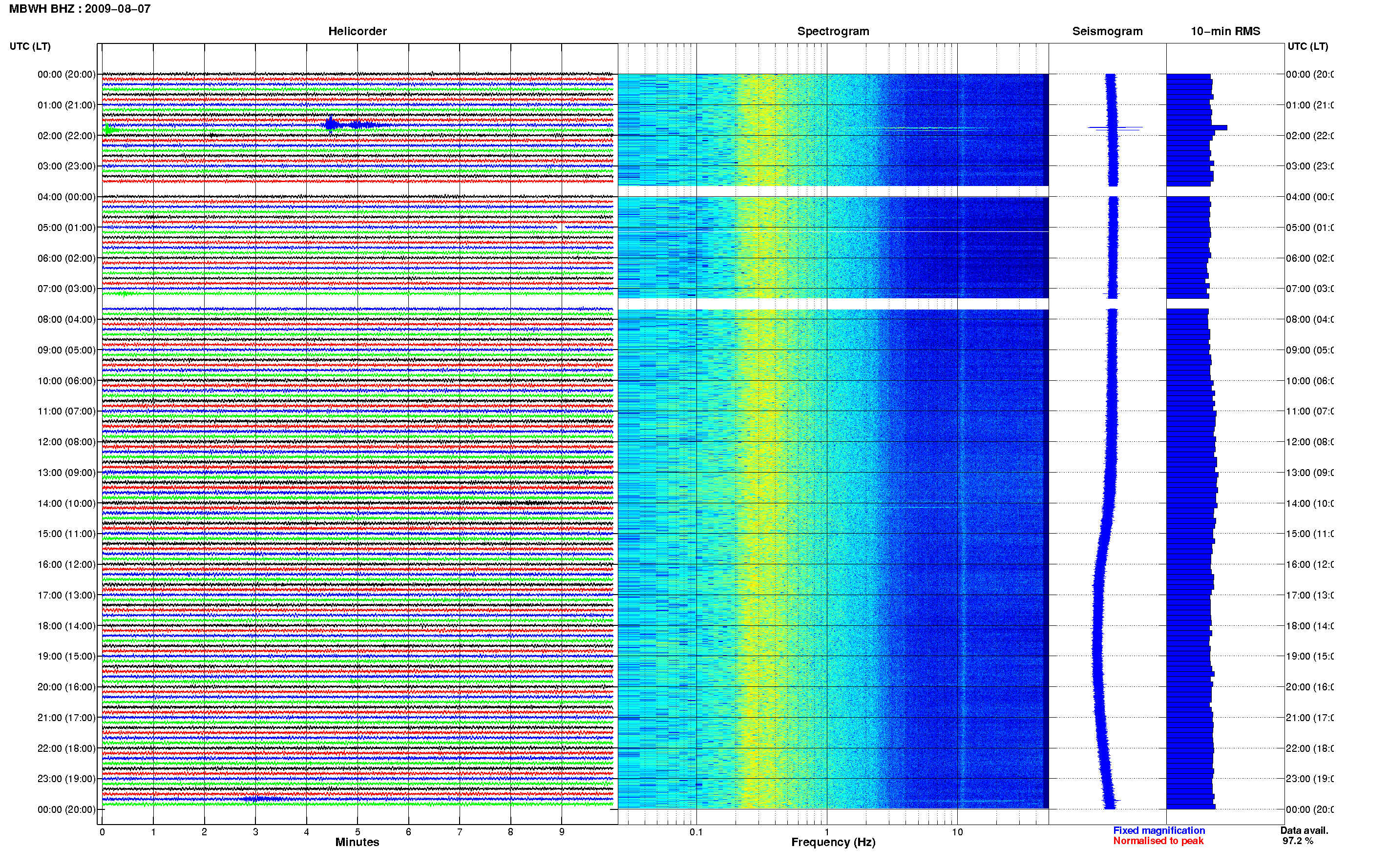Select the Spectrogram panel heading
The image size is (1389, 868).
point(833,31)
